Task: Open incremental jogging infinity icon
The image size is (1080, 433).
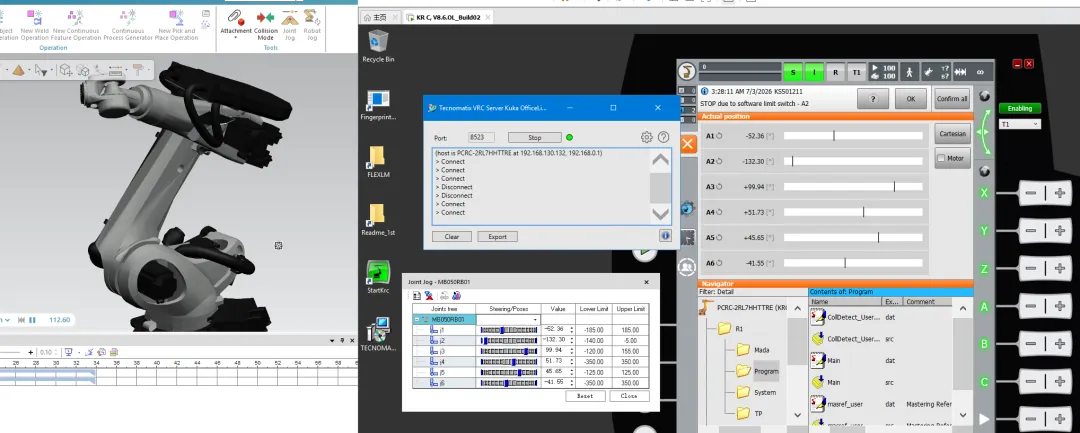Action: pyautogui.click(x=979, y=72)
